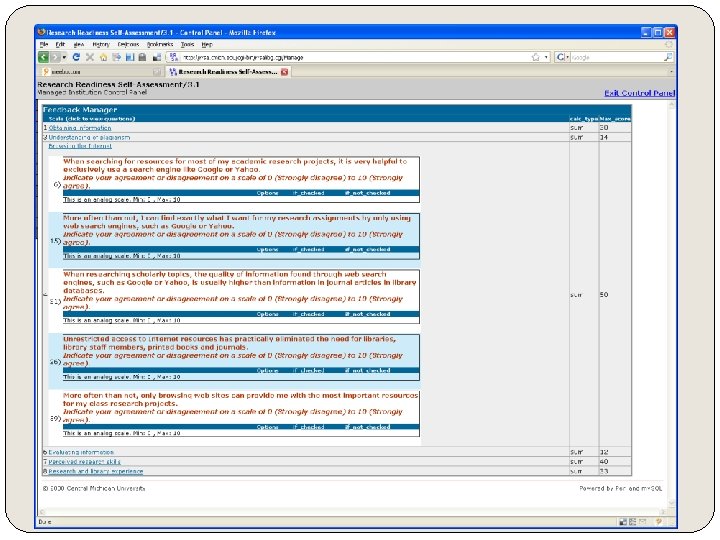Click the Exit Control Panel link

pyautogui.click(x=639, y=93)
